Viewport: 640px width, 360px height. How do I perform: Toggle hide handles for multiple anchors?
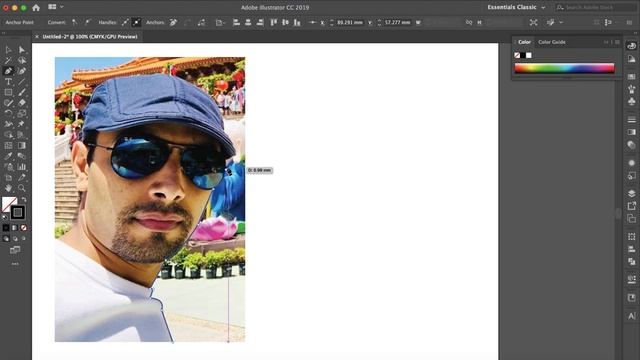136,22
